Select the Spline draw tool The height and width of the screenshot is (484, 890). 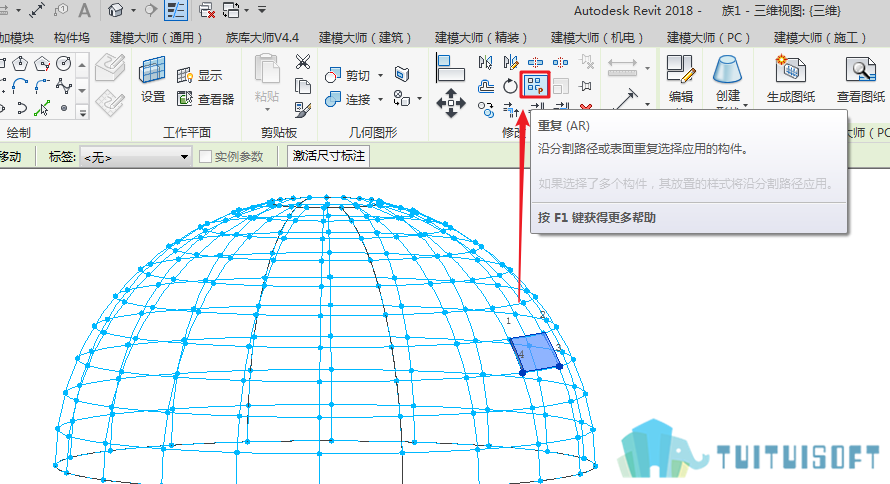click(x=64, y=86)
